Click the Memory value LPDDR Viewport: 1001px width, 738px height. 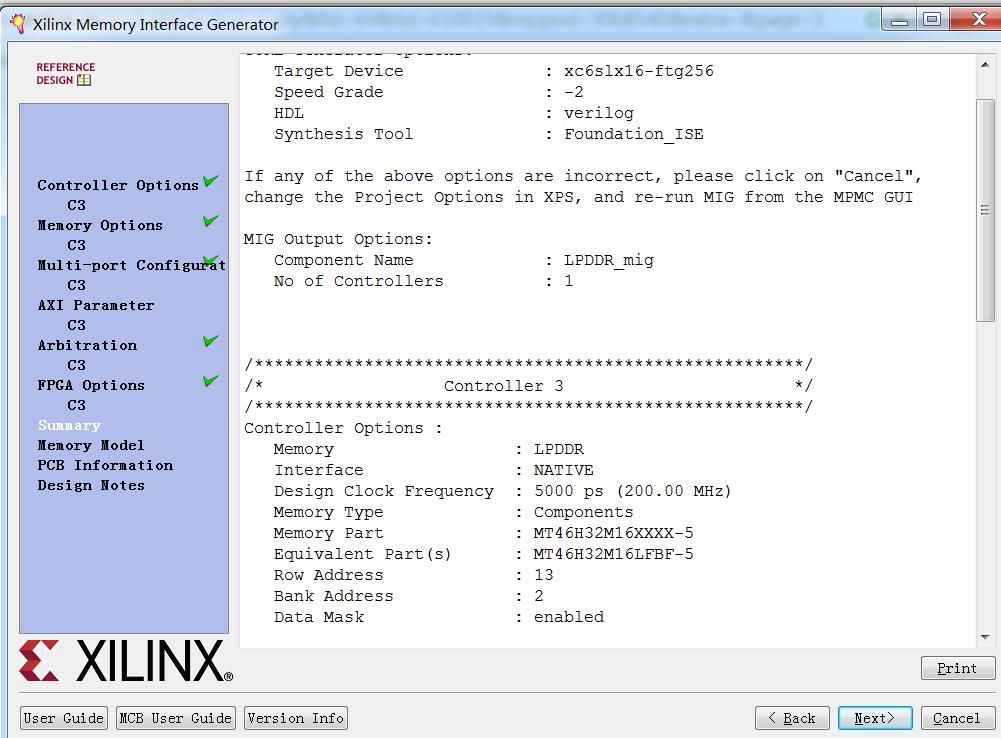(x=559, y=449)
